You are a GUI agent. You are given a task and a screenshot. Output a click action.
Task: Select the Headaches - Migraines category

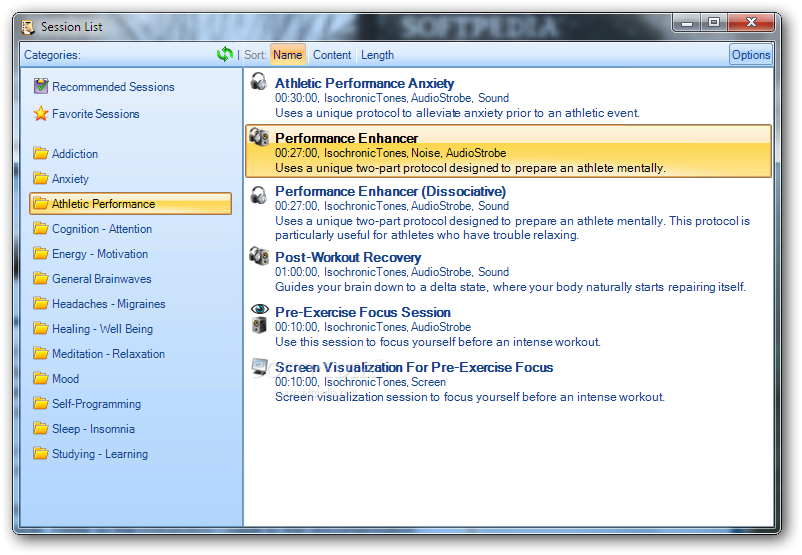[108, 304]
